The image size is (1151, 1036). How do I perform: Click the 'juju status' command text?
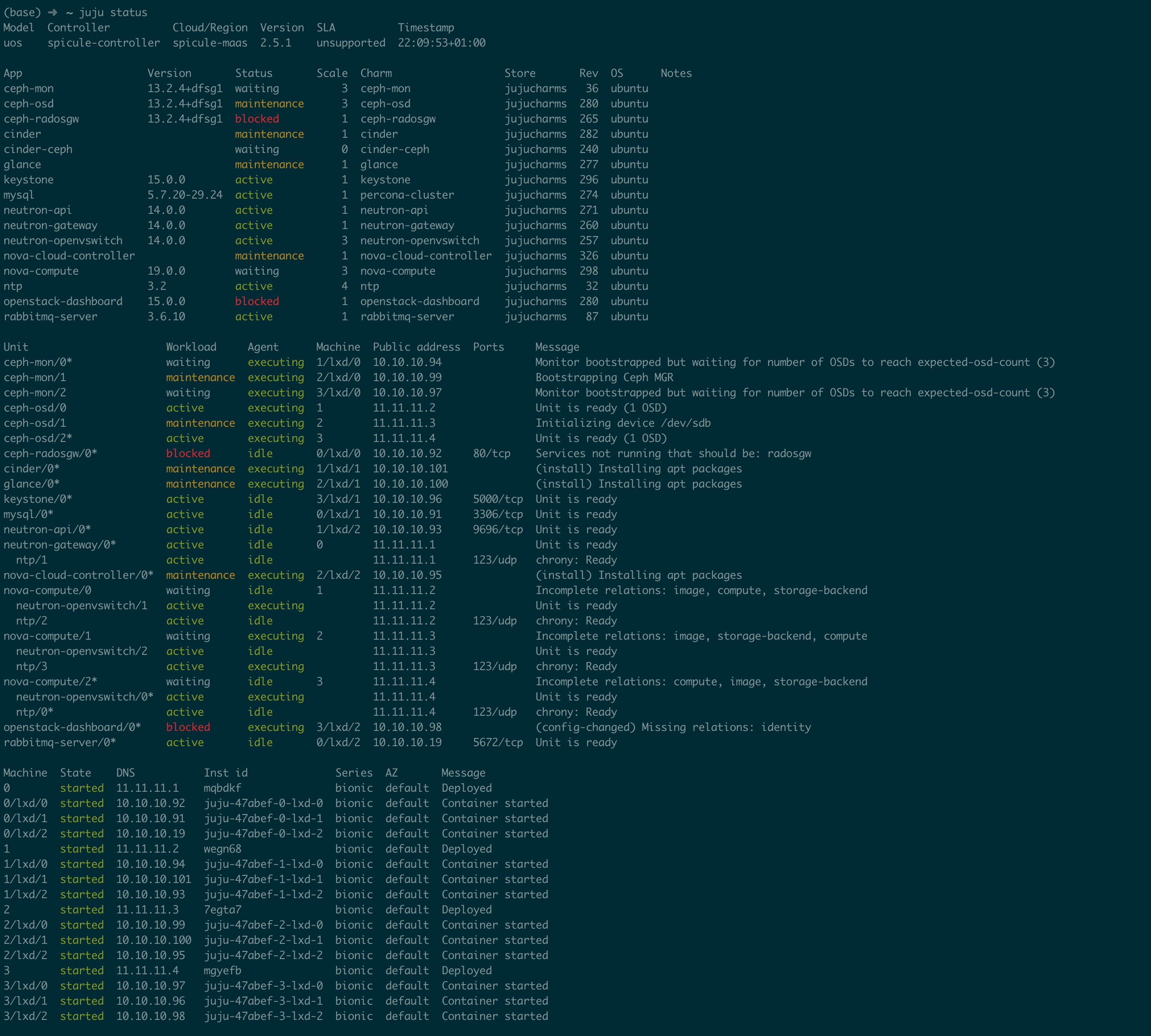(x=113, y=13)
